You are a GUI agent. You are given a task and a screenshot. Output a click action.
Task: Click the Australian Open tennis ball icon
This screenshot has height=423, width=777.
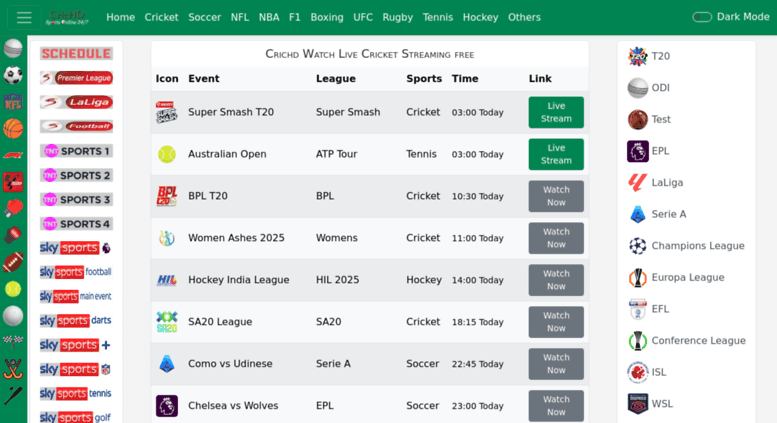[166, 154]
